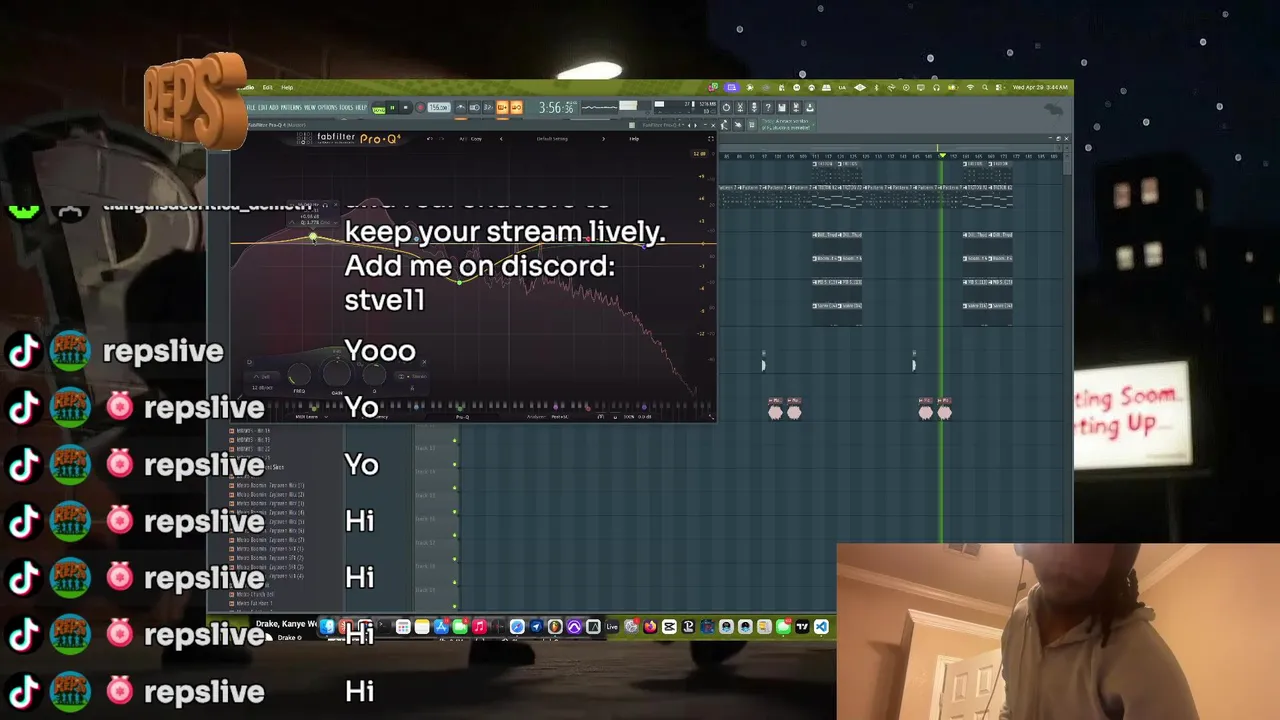Viewport: 1280px width, 720px height.
Task: Arm the red record button
Action: [420, 109]
